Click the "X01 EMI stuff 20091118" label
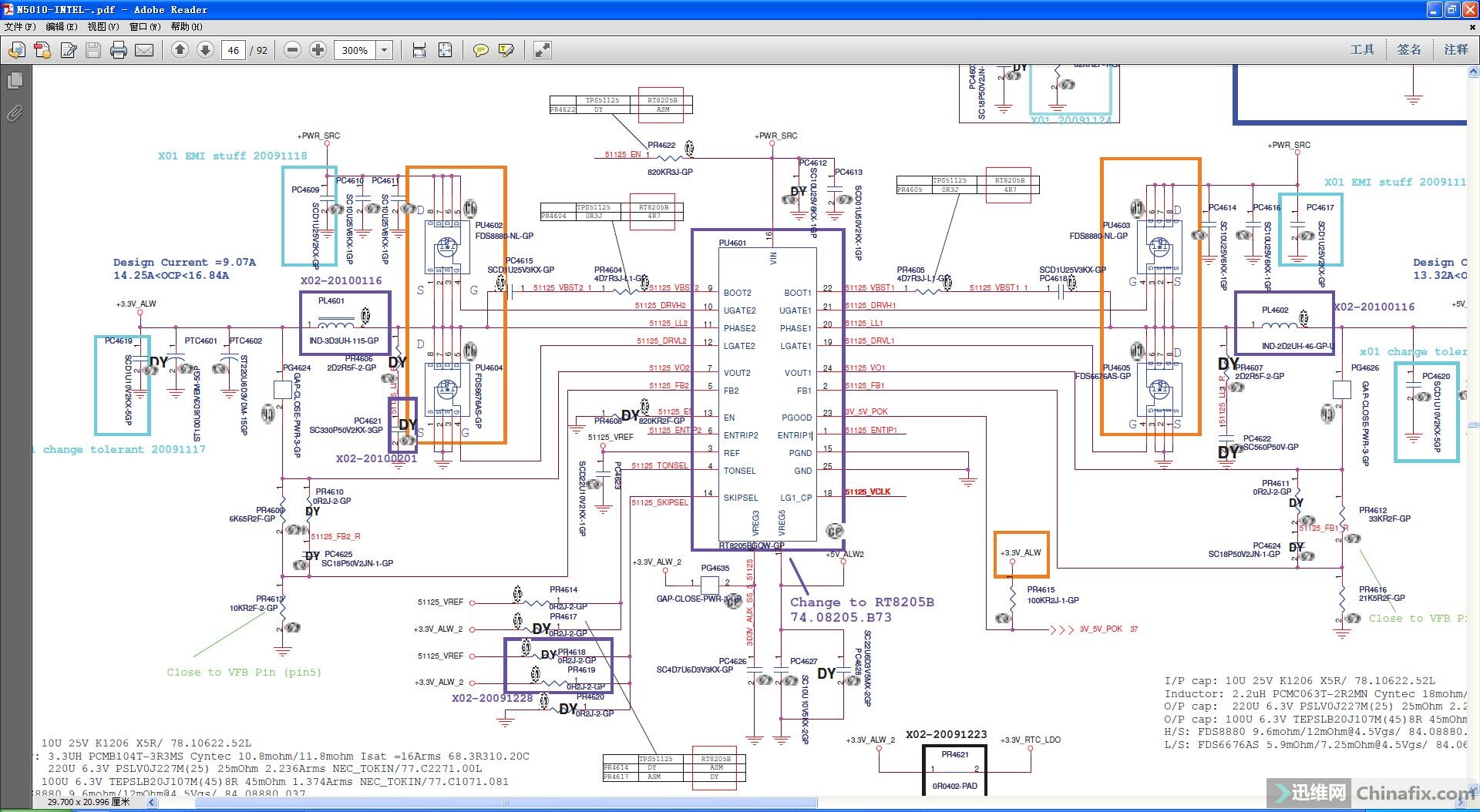The width and height of the screenshot is (1480, 812). point(232,156)
